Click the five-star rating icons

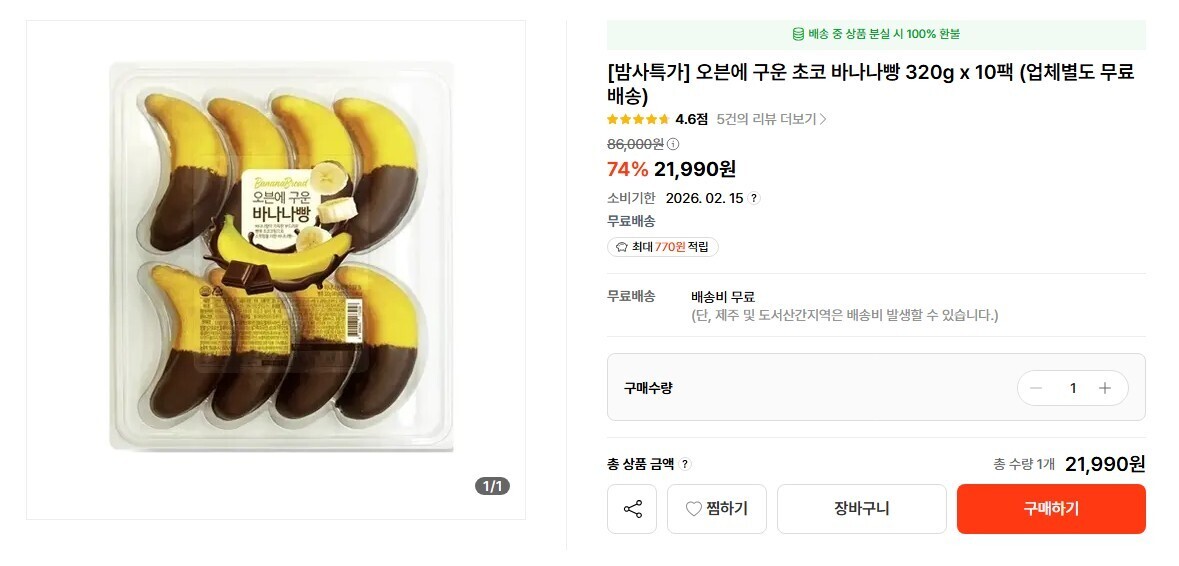coord(638,119)
